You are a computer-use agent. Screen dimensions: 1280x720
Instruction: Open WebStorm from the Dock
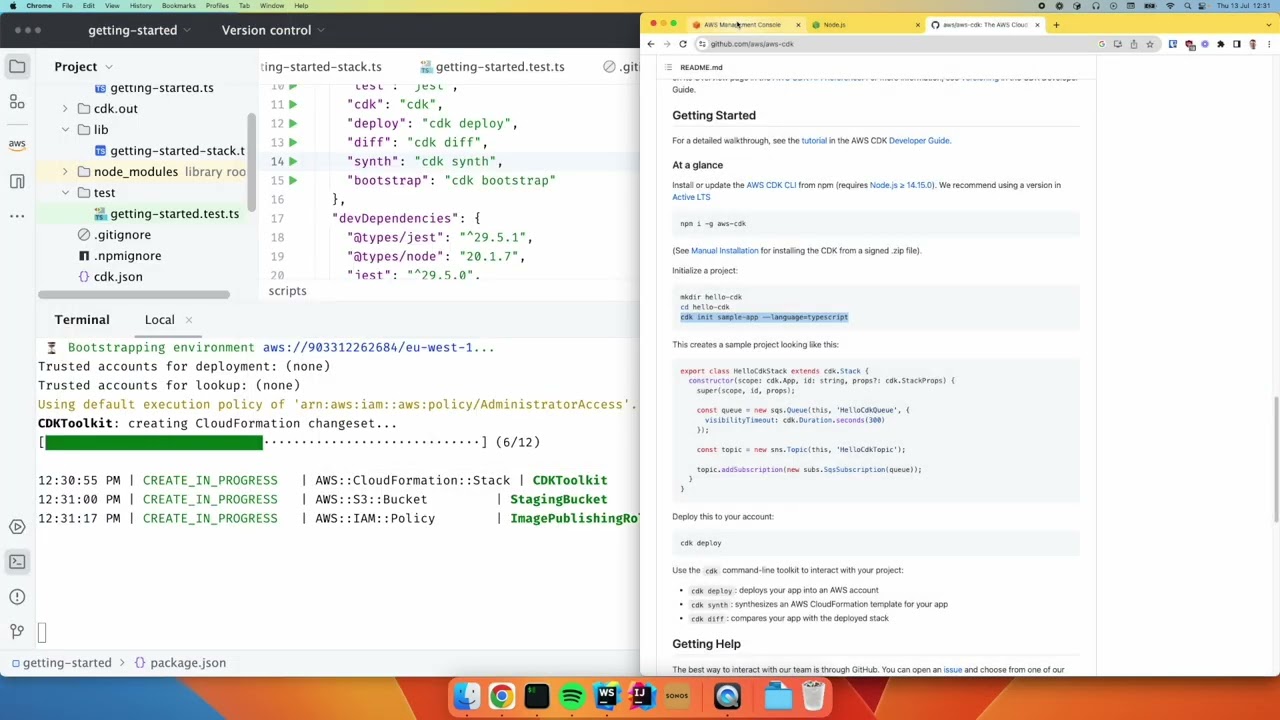point(607,696)
